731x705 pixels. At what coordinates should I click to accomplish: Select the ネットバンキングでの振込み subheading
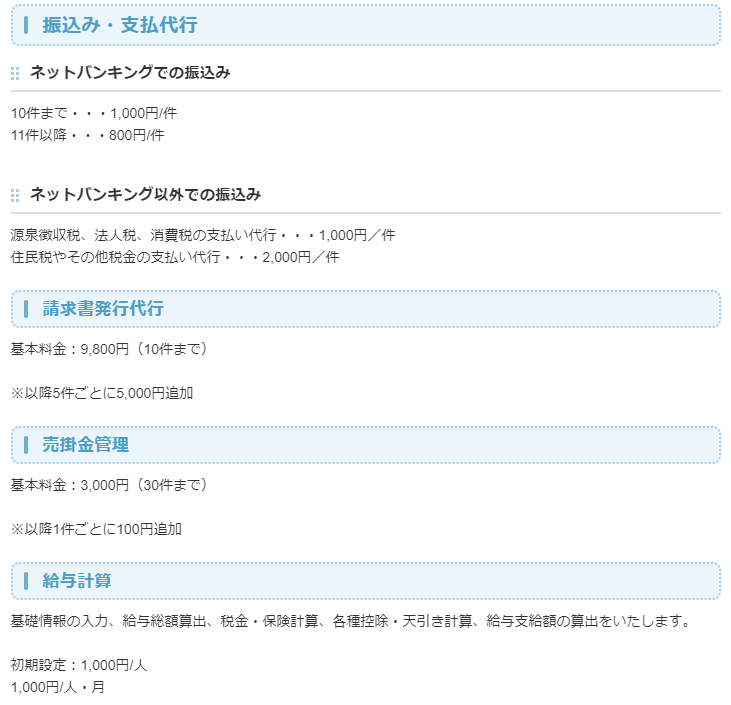[x=130, y=73]
